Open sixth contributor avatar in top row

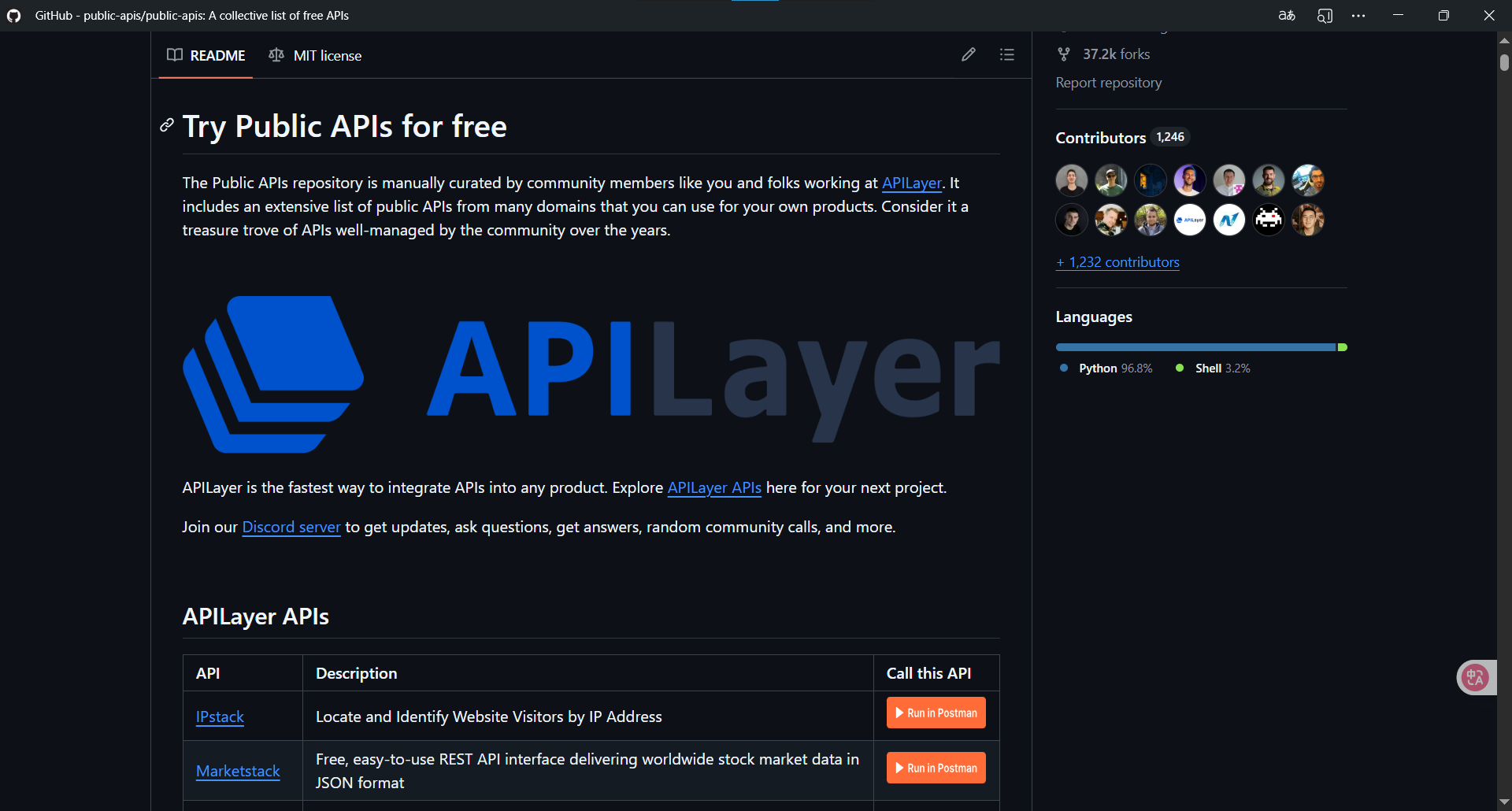(1269, 180)
